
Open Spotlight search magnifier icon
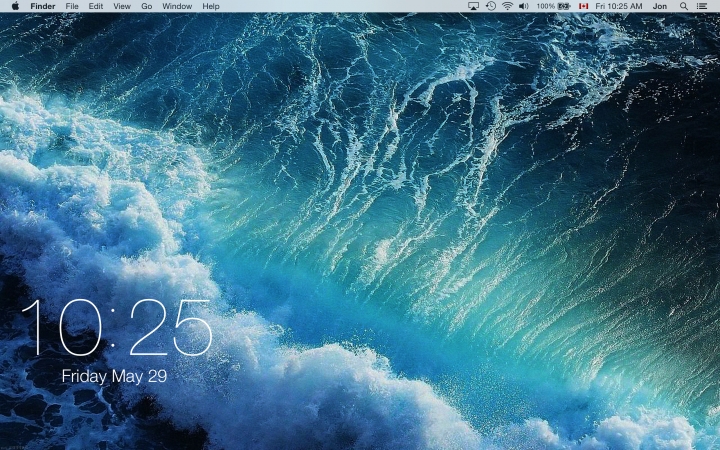[684, 6]
